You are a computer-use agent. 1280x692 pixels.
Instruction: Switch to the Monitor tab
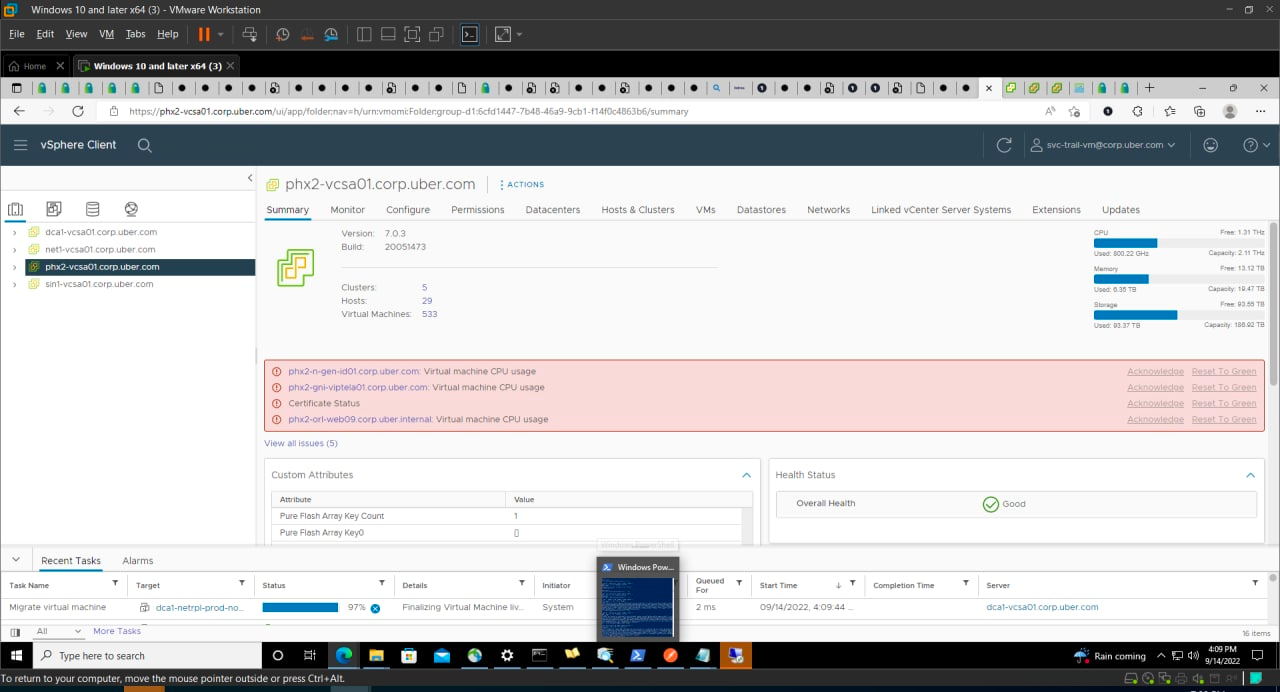347,210
